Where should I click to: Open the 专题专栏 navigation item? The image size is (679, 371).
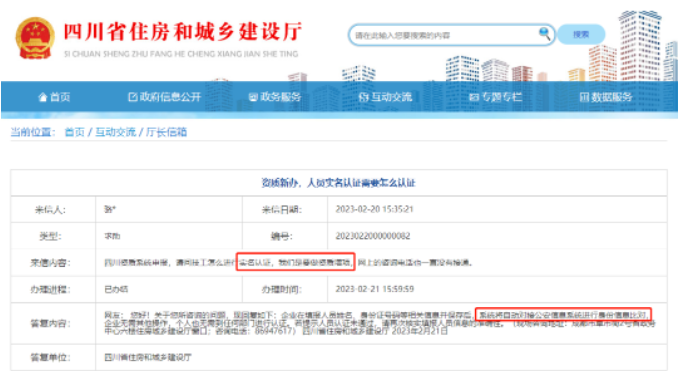[495, 97]
